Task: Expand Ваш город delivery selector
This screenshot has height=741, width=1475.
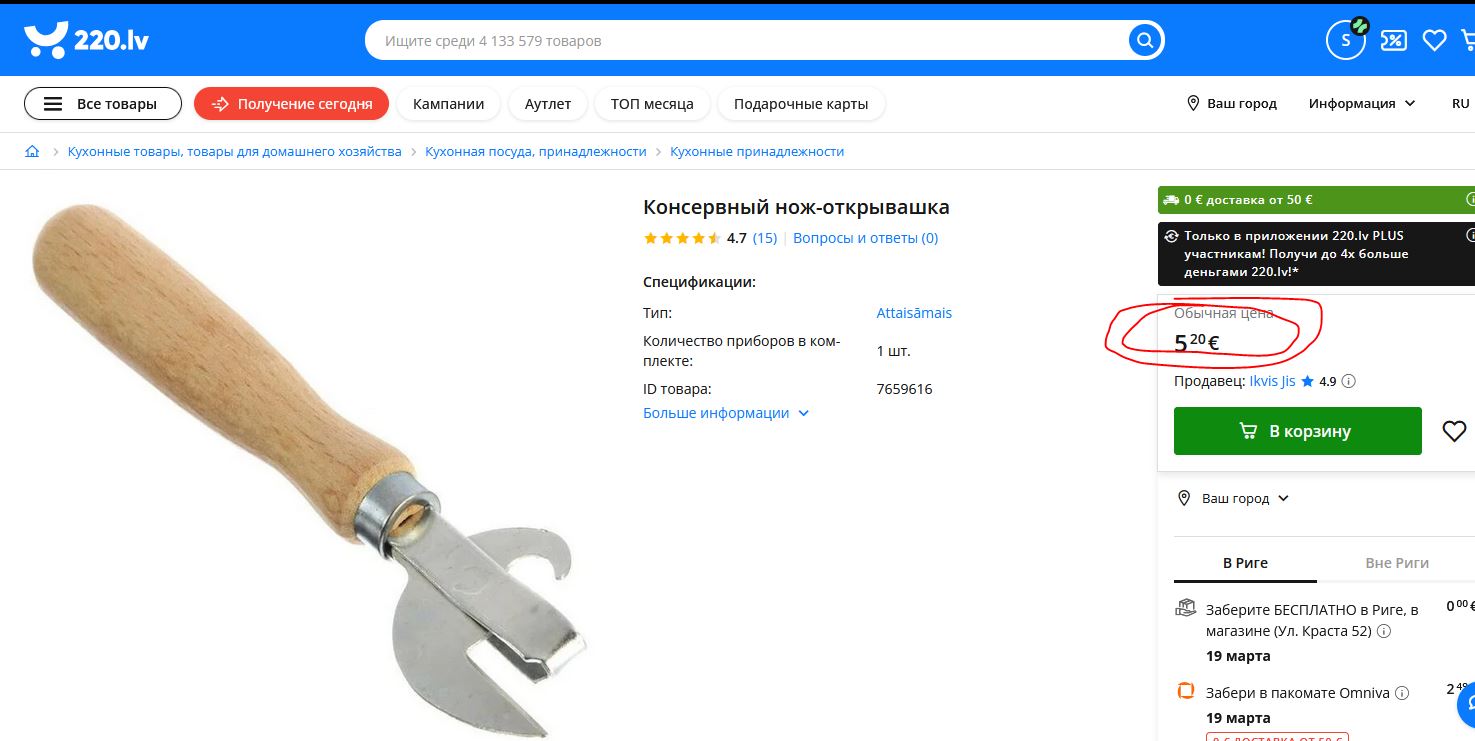Action: pos(1234,498)
